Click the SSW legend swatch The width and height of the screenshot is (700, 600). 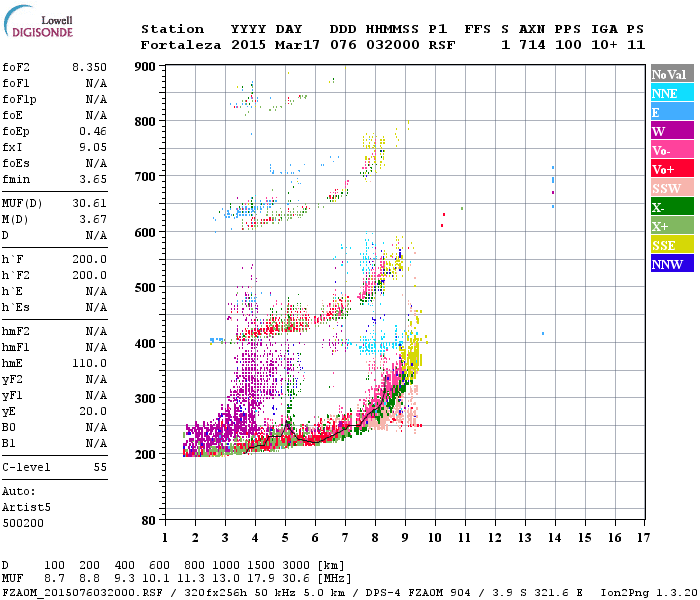[x=672, y=188]
